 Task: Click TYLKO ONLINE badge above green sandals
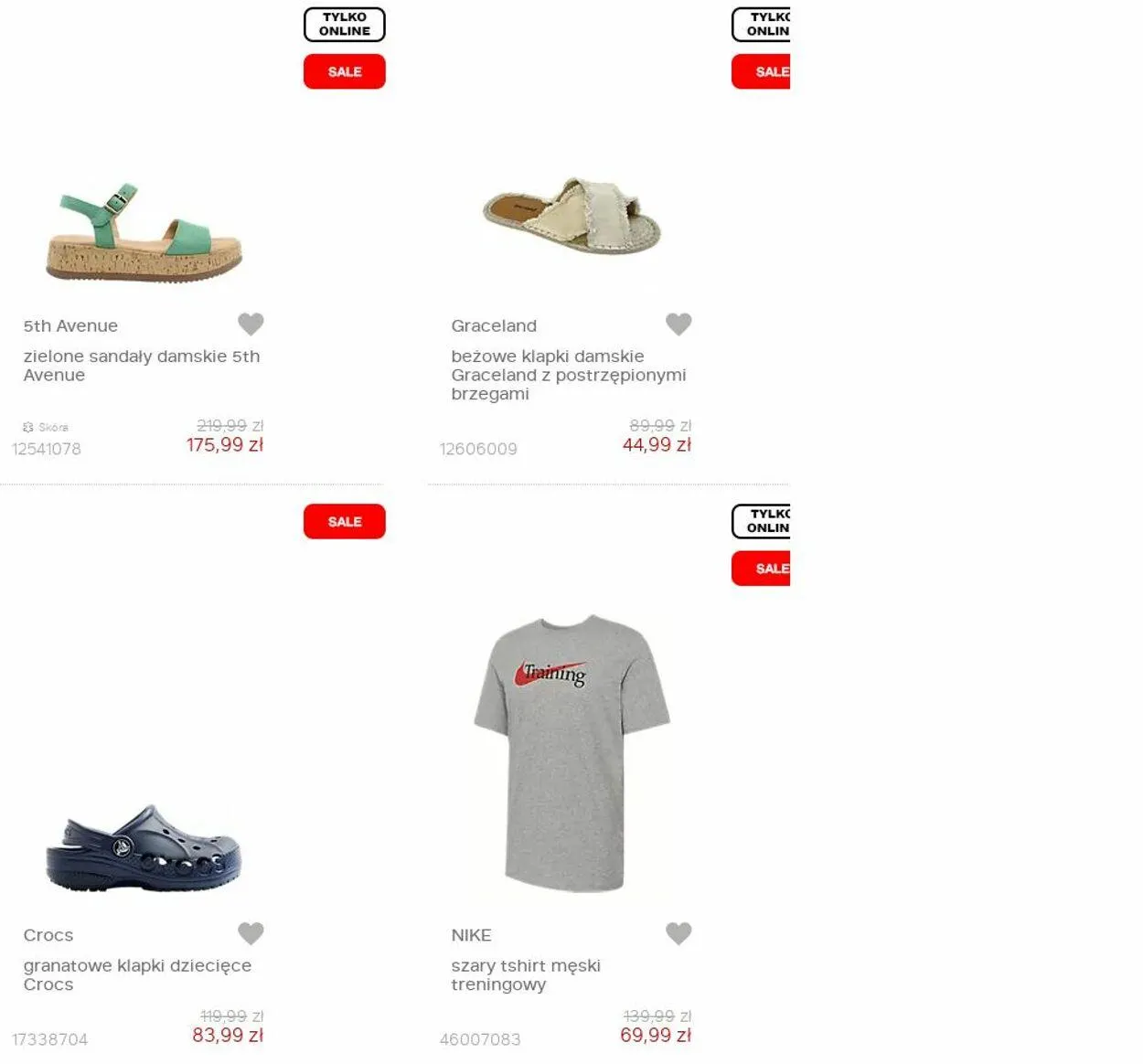pos(345,25)
